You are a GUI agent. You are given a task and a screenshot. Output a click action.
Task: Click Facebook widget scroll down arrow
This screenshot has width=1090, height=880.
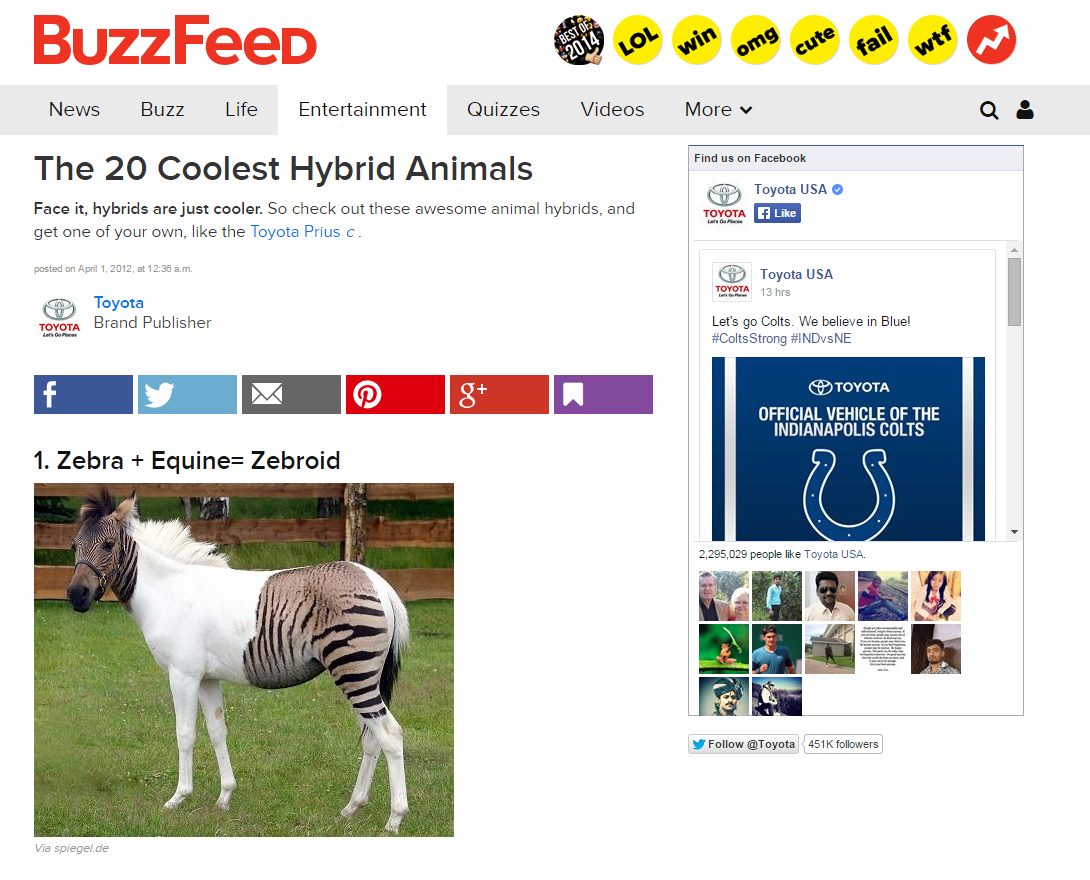pos(1014,532)
